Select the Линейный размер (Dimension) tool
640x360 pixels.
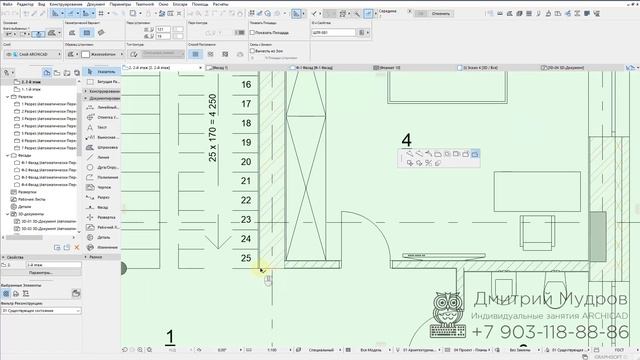click(102, 107)
